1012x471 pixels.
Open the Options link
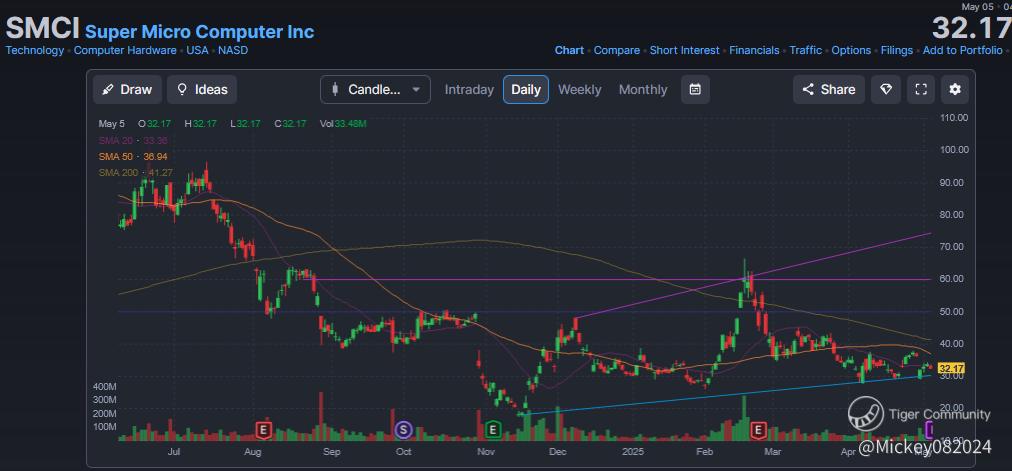[x=851, y=50]
